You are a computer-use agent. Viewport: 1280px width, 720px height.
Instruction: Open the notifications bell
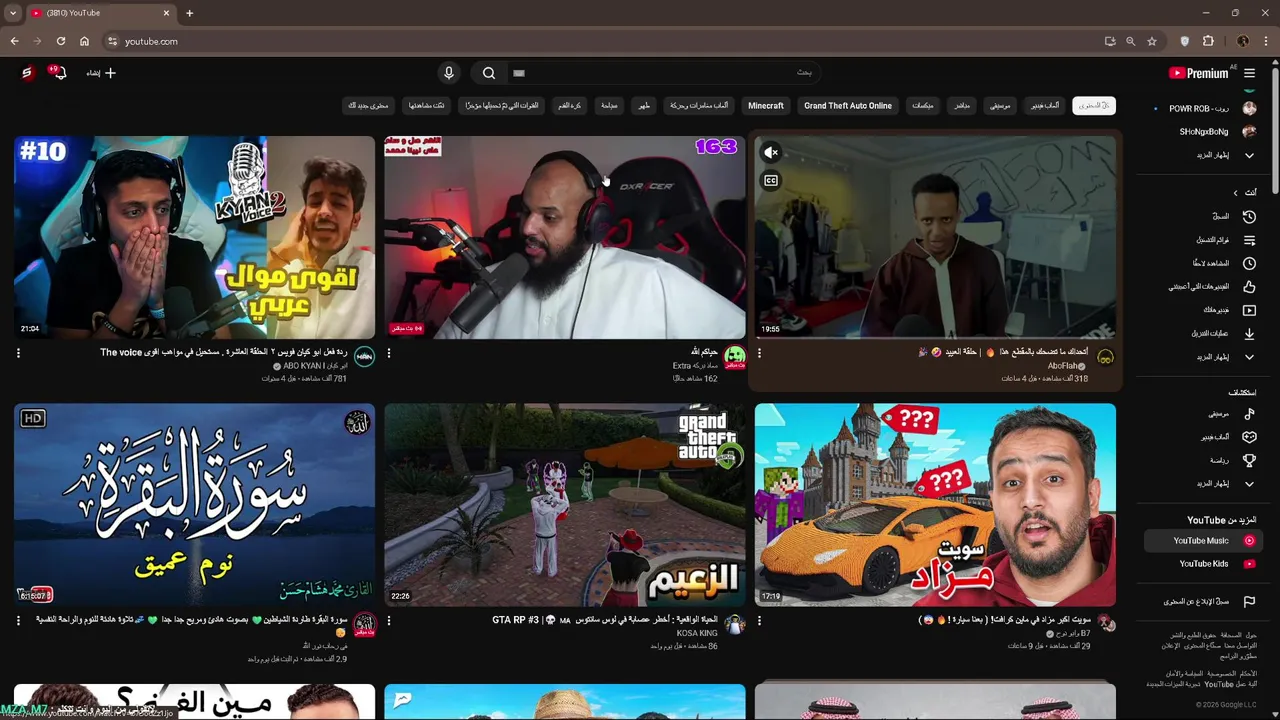(x=58, y=73)
